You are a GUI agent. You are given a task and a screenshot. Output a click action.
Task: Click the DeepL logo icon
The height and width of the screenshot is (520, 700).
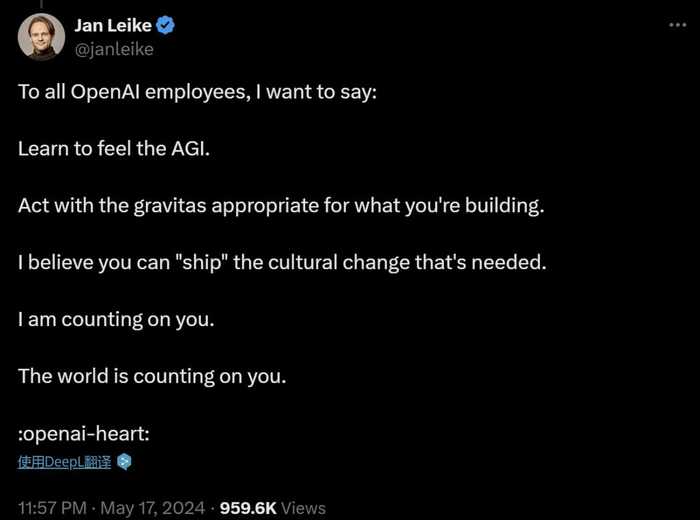[124, 462]
